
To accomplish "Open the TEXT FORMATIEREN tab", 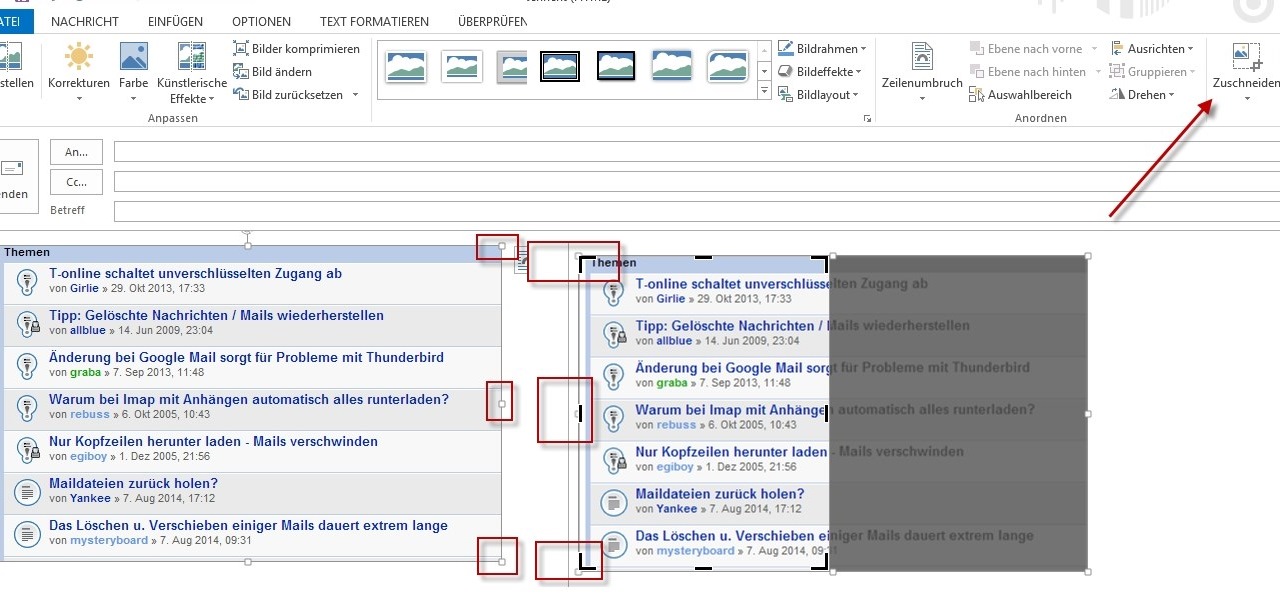I will pos(374,21).
